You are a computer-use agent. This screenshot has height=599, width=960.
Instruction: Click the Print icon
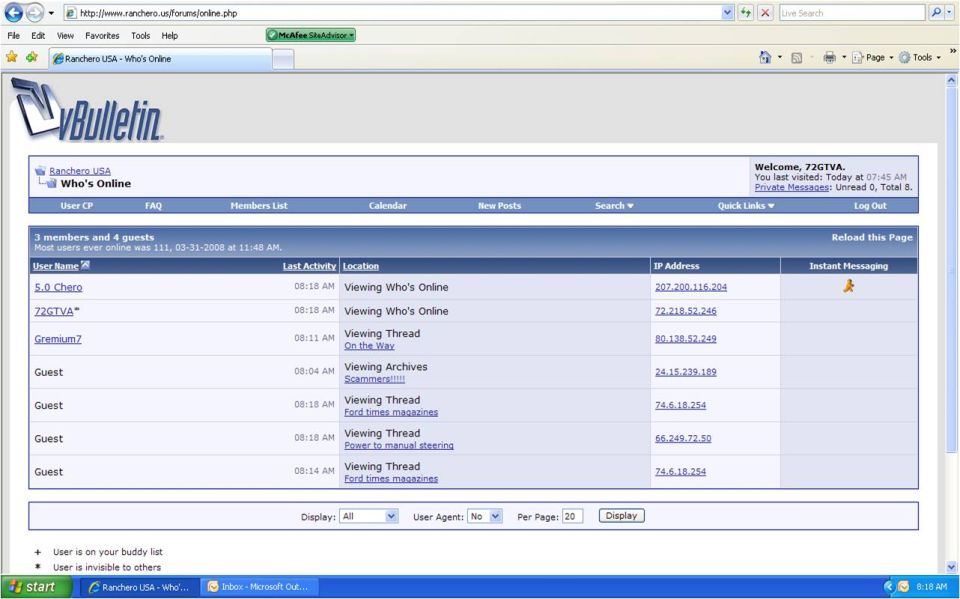point(830,58)
